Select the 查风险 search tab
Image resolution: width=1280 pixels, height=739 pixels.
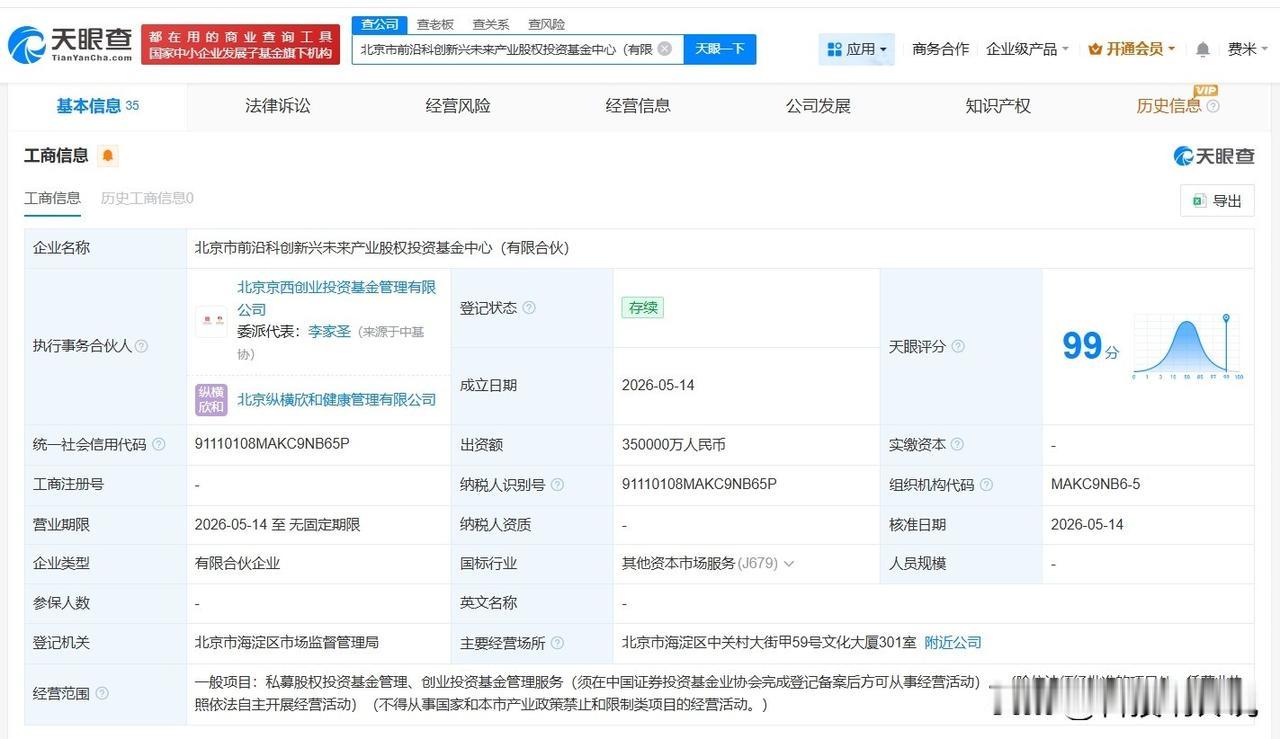tap(546, 24)
